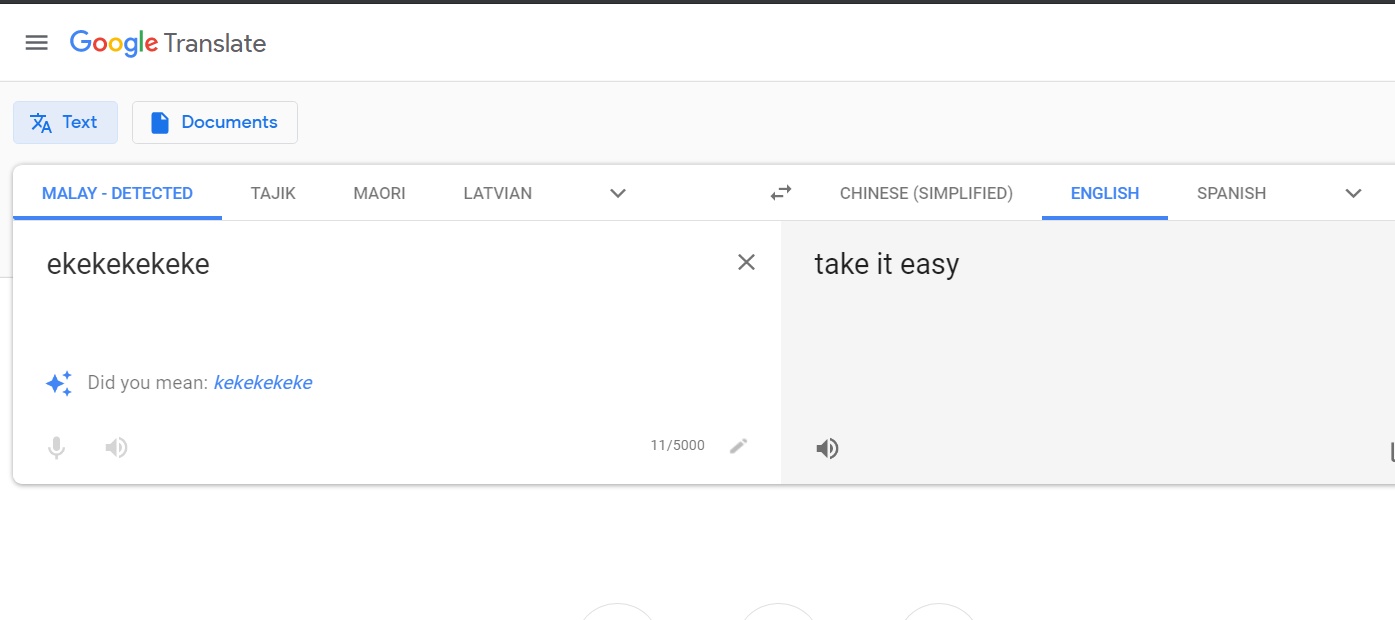This screenshot has width=1395, height=620.
Task: Click the sparkle suggestion icon
Action: pos(59,383)
